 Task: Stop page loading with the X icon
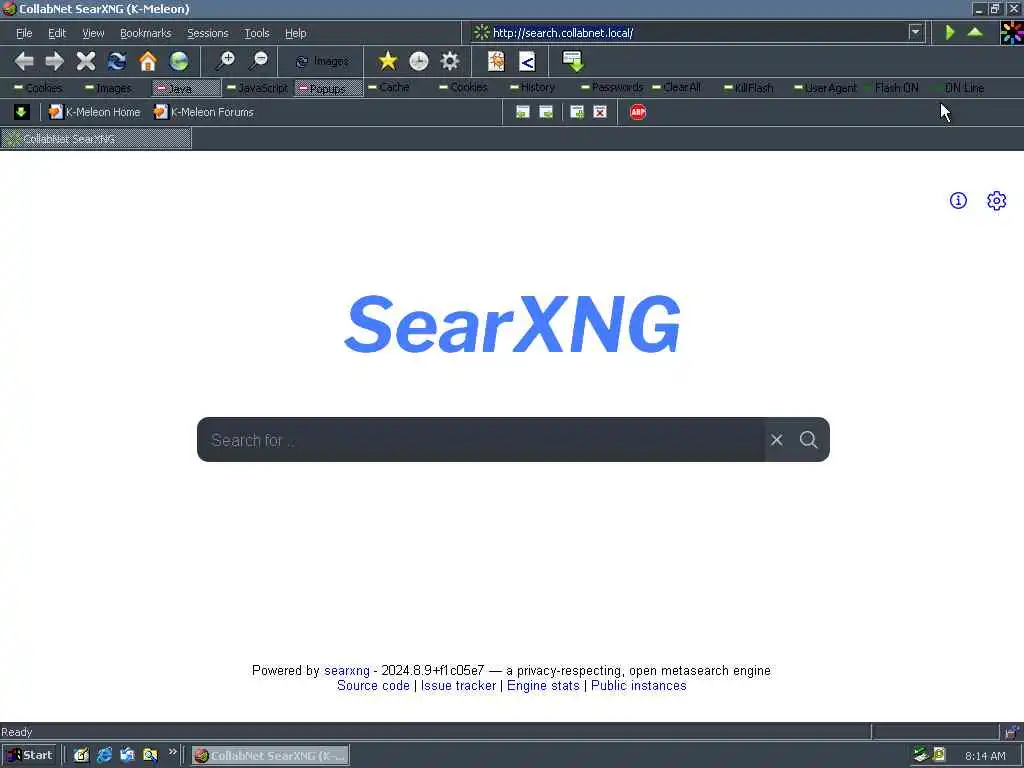coord(86,61)
